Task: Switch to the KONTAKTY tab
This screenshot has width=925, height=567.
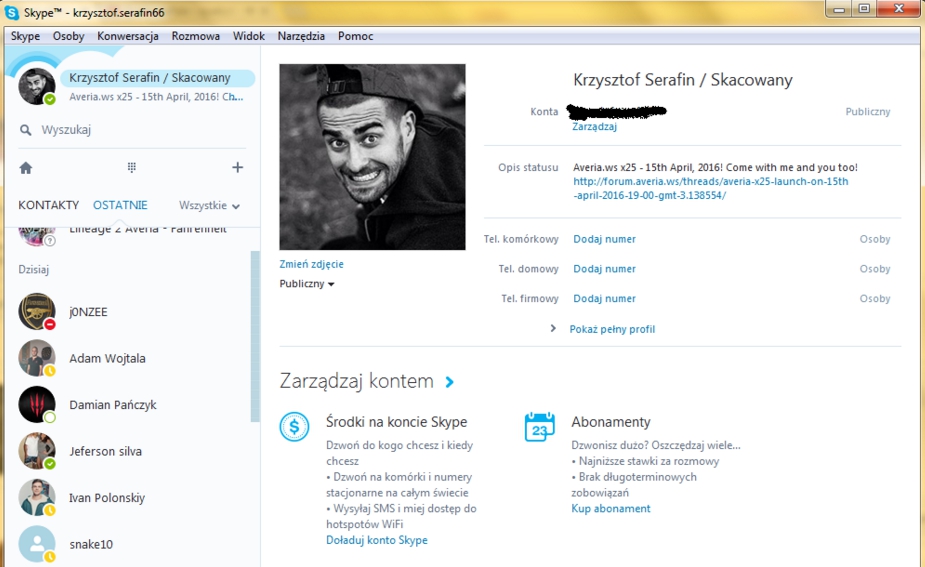Action: (x=48, y=205)
